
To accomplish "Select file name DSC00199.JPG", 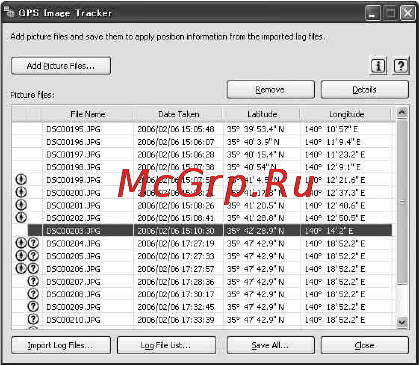I will pyautogui.click(x=73, y=180).
